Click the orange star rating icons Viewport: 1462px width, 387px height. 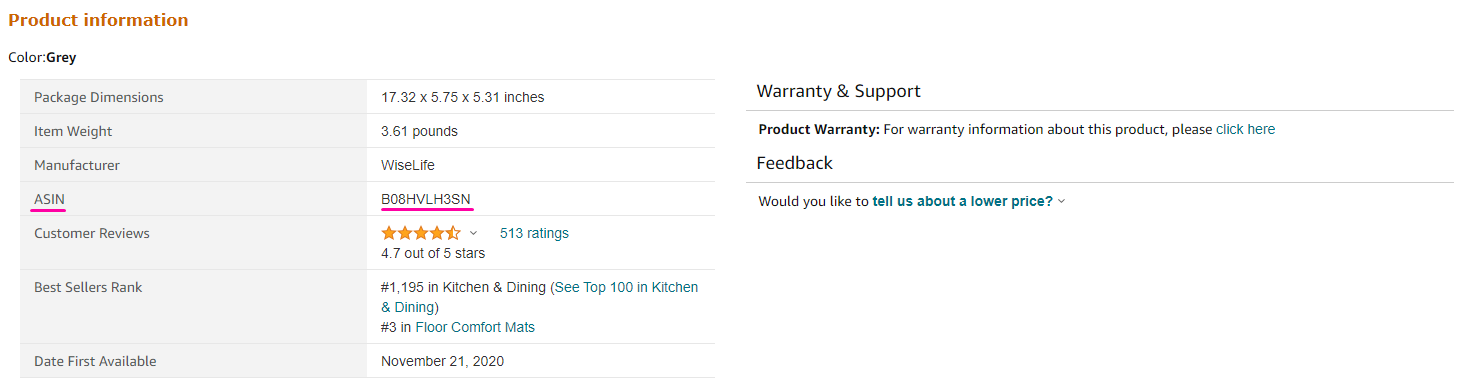tap(421, 233)
